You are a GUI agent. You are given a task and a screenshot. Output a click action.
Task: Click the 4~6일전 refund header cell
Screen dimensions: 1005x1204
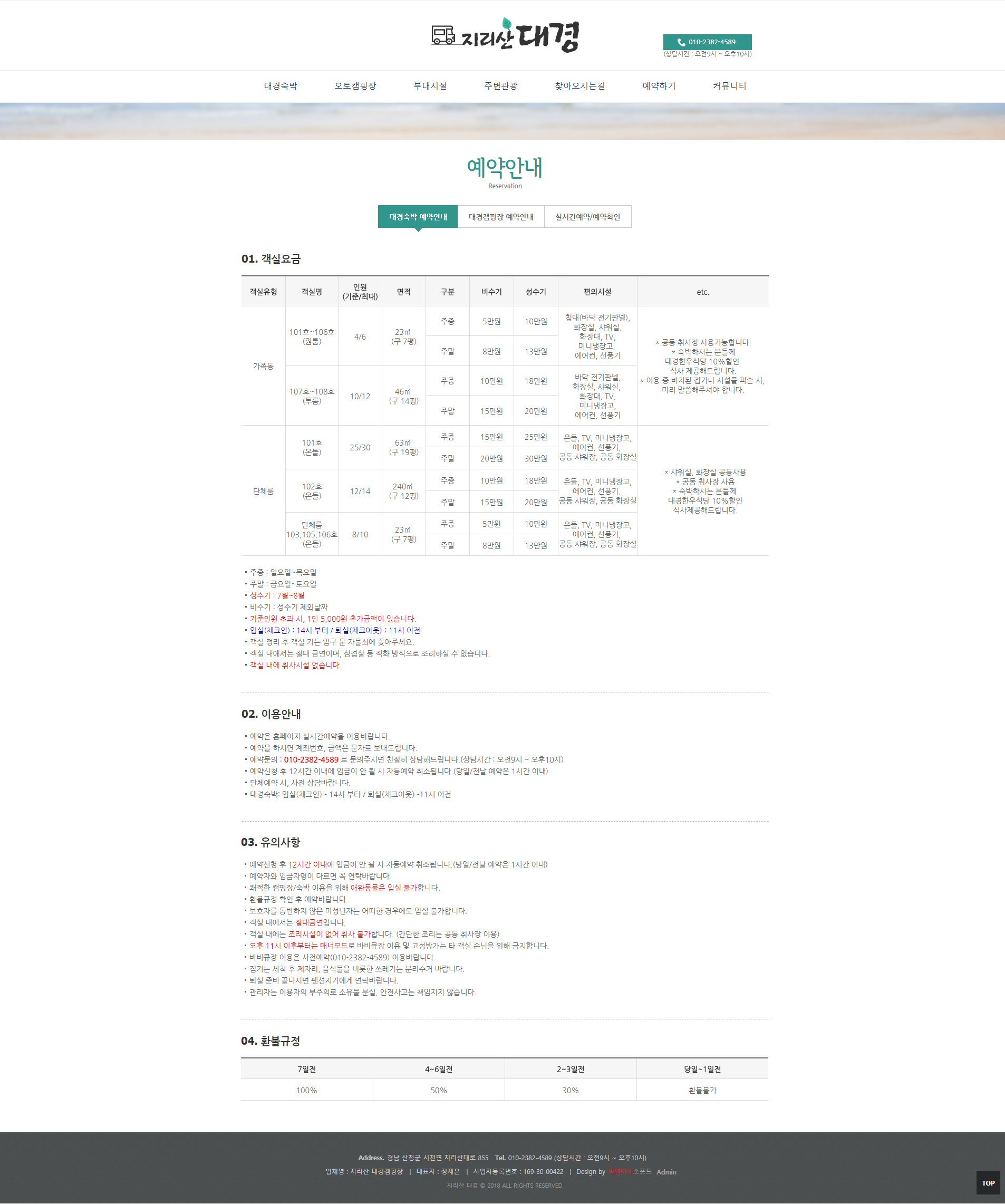click(439, 1070)
